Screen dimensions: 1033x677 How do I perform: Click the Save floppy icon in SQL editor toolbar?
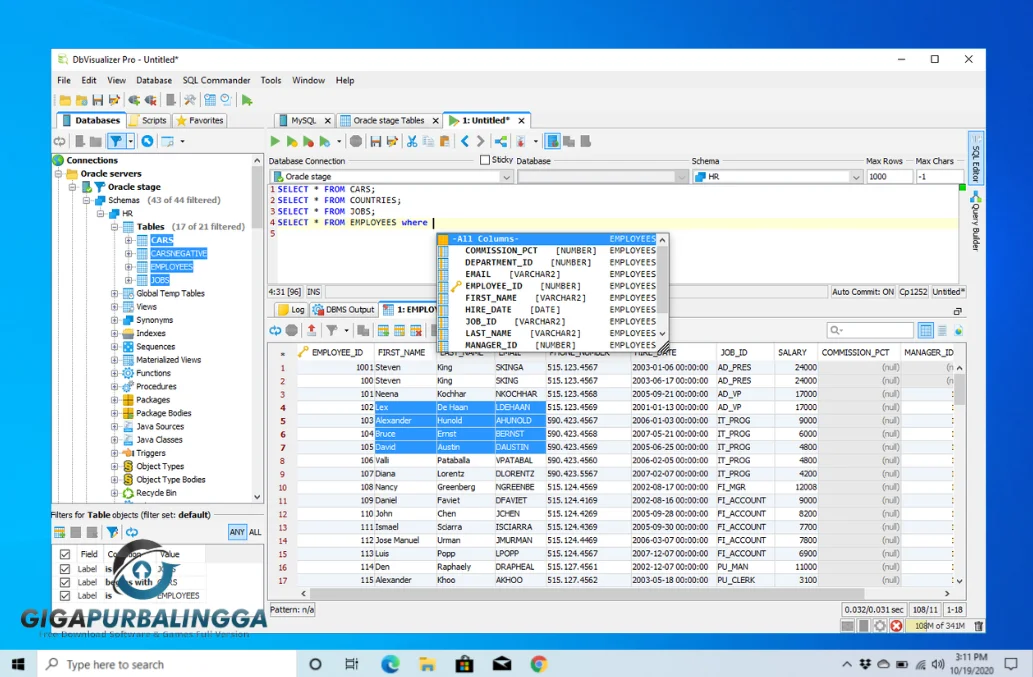376,141
